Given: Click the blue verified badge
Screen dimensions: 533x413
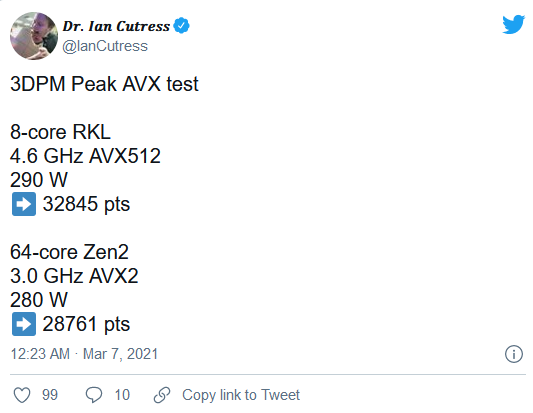Looking at the screenshot, I should 182,25.
